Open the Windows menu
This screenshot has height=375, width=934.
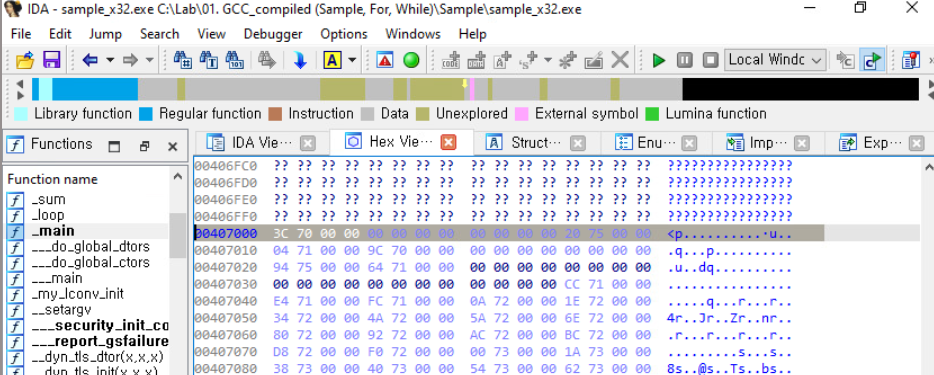pyautogui.click(x=413, y=34)
